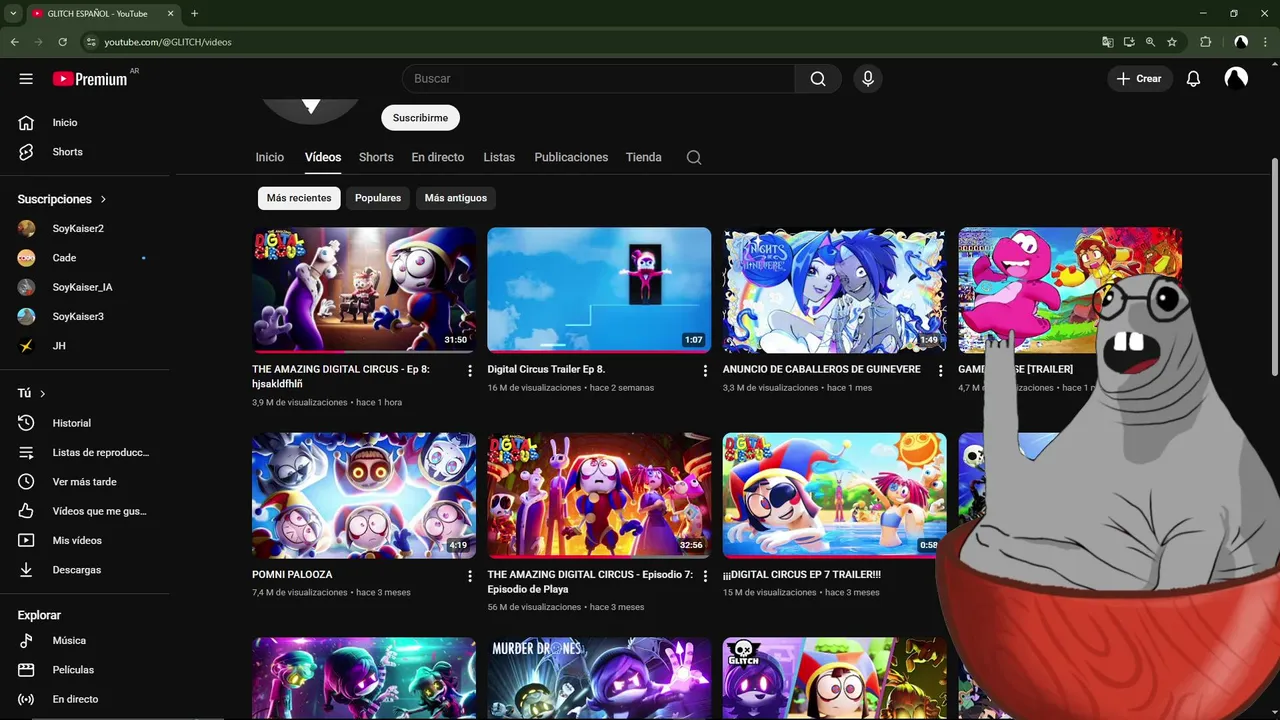Image resolution: width=1280 pixels, height=720 pixels.
Task: Select the Más antiguos filter chip
Action: click(x=456, y=198)
